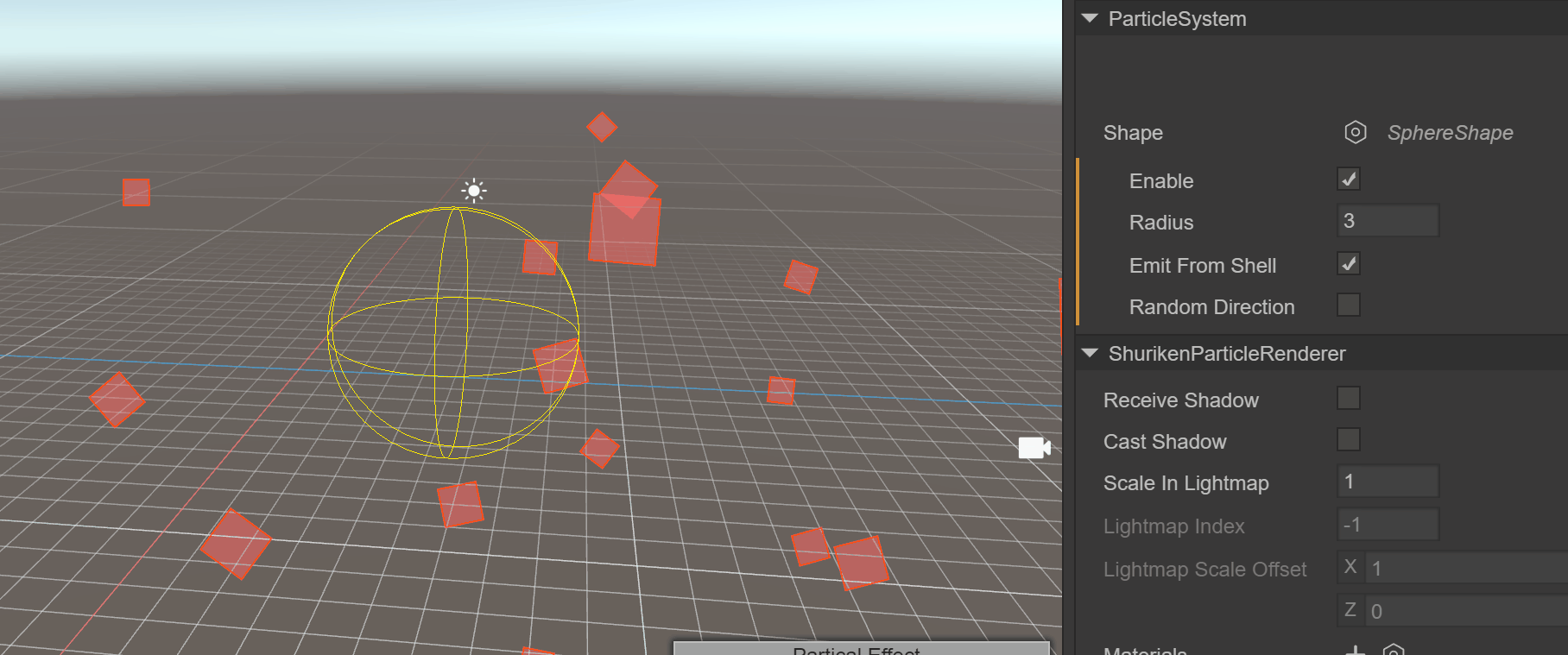Screen dimensions: 1568x655
Task: Select the light gizmo sun icon
Action: [x=473, y=191]
